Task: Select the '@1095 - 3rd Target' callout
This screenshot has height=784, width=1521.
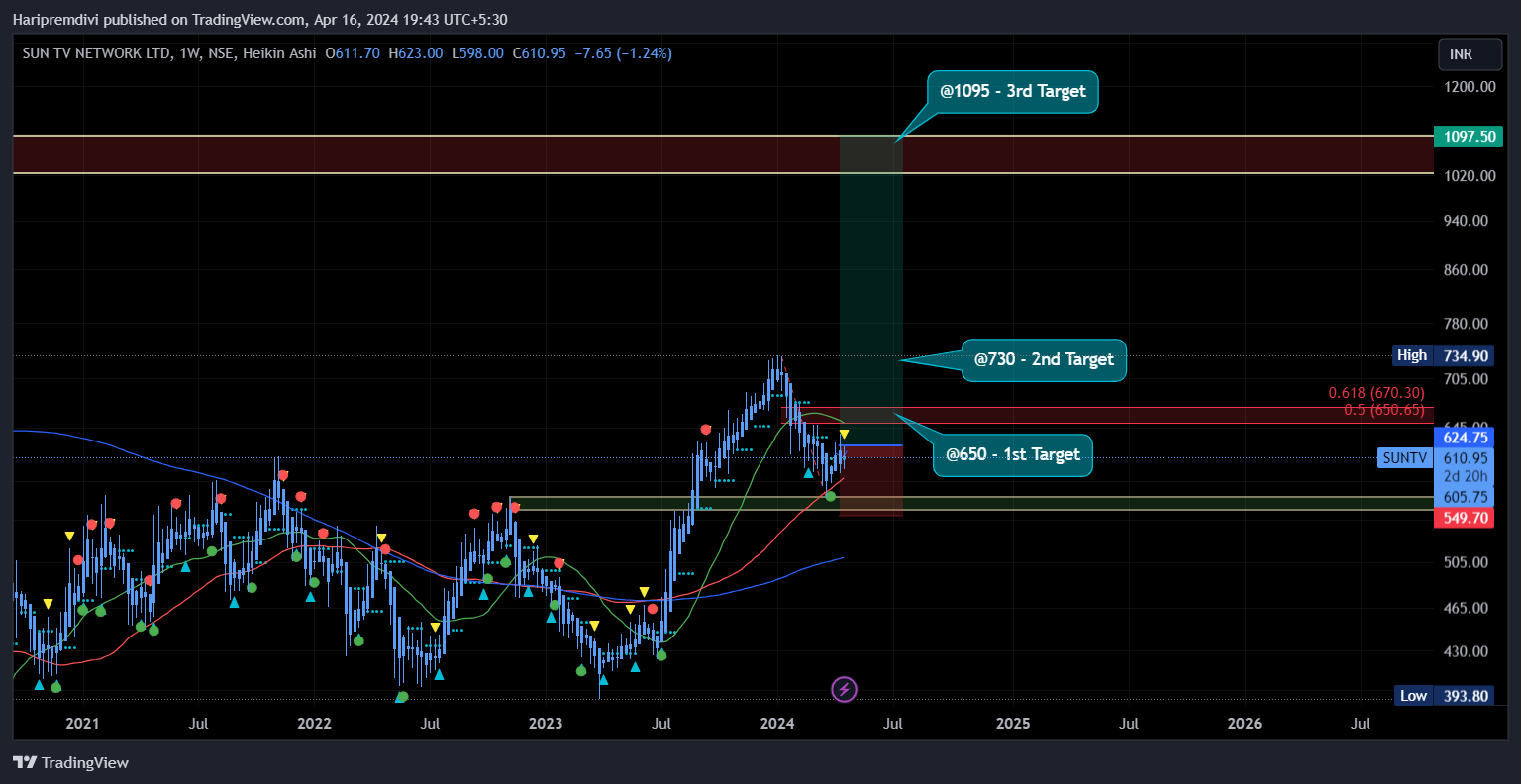Action: (x=1013, y=91)
